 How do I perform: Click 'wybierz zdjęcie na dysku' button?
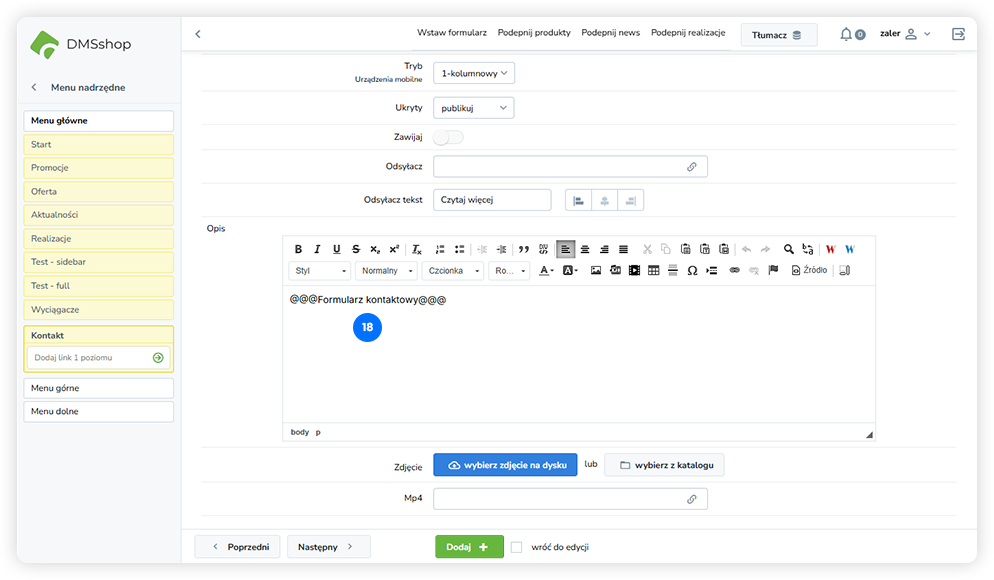[505, 465]
